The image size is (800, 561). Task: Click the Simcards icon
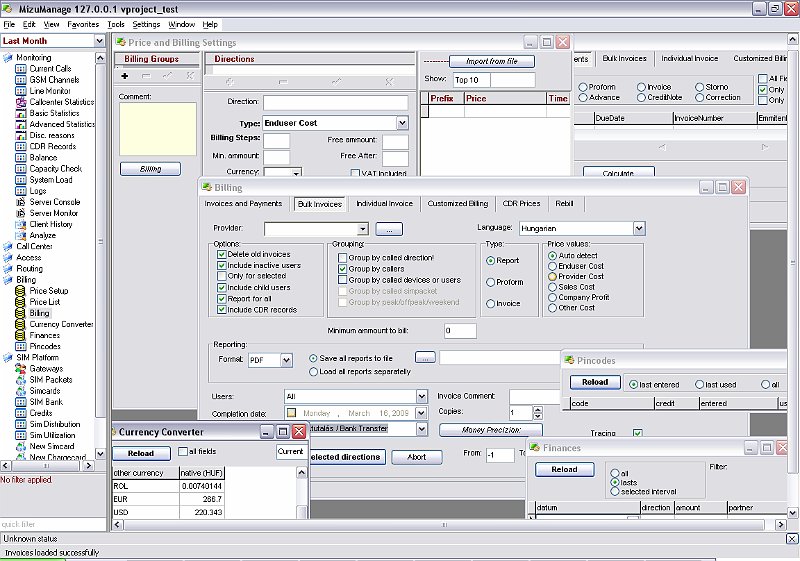pos(20,391)
